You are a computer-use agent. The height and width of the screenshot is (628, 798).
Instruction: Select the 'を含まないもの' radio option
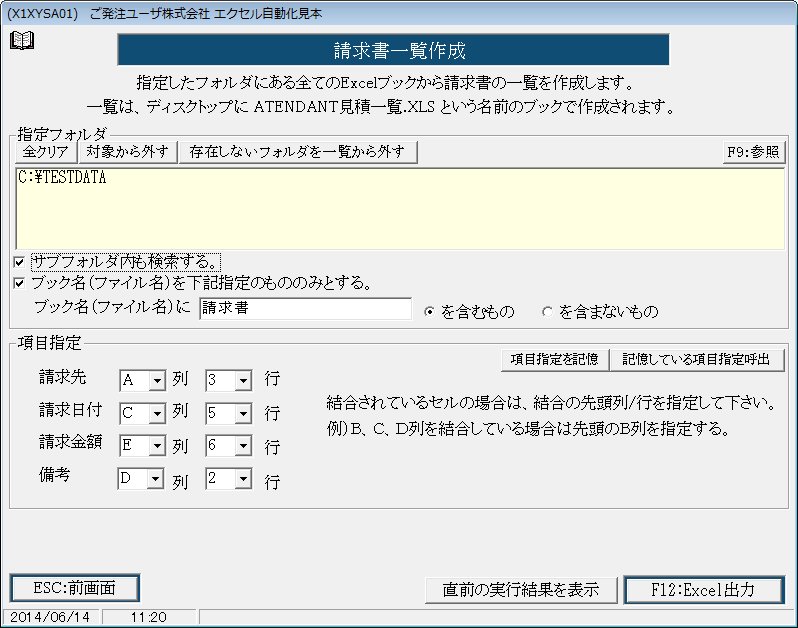[x=547, y=311]
